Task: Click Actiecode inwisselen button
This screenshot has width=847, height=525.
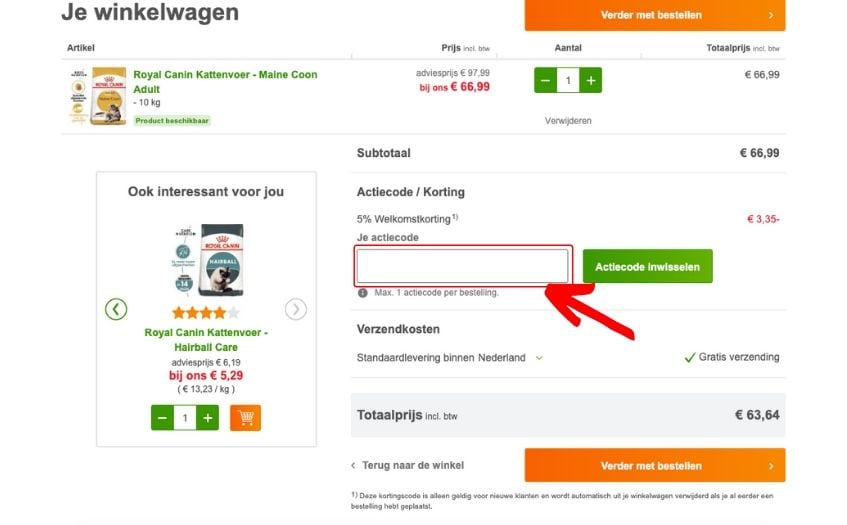Action: 647,266
